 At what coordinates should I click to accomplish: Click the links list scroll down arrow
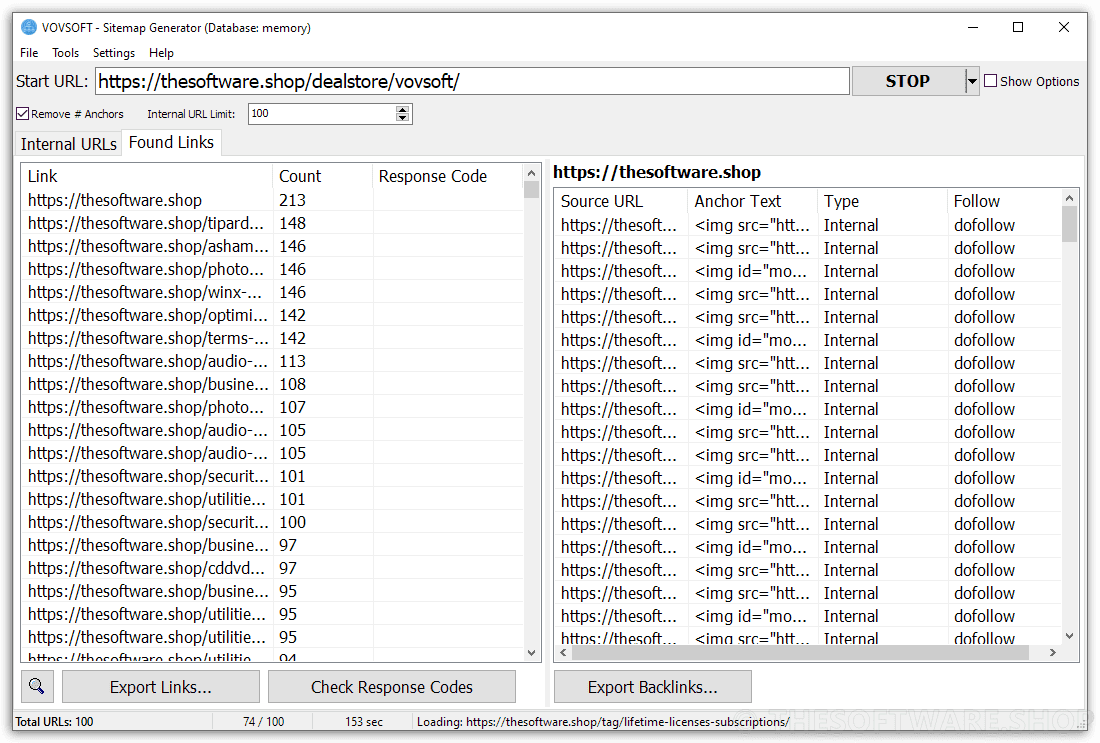pyautogui.click(x=531, y=652)
